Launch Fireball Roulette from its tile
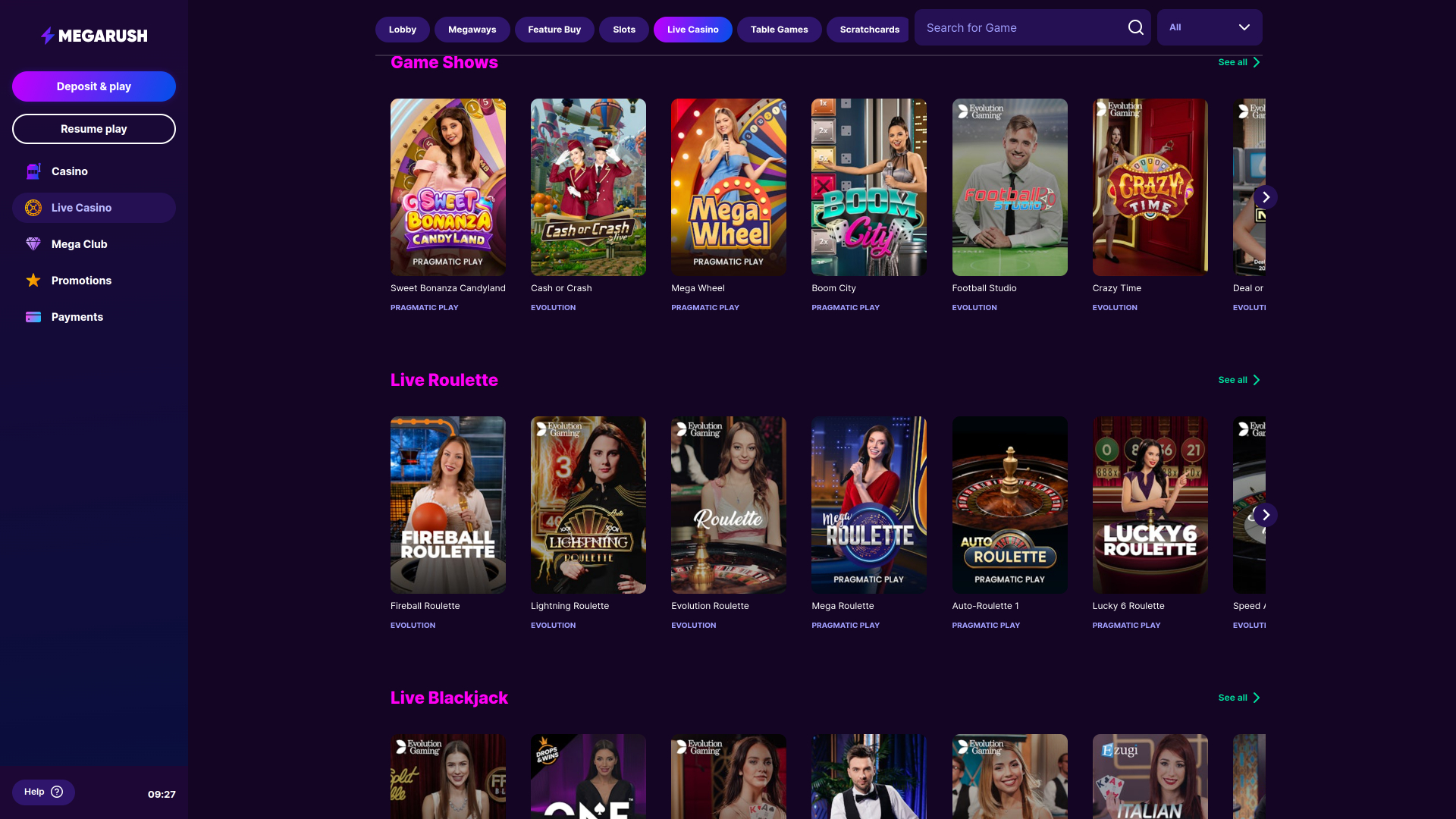Viewport: 1456px width, 819px height. coord(447,504)
